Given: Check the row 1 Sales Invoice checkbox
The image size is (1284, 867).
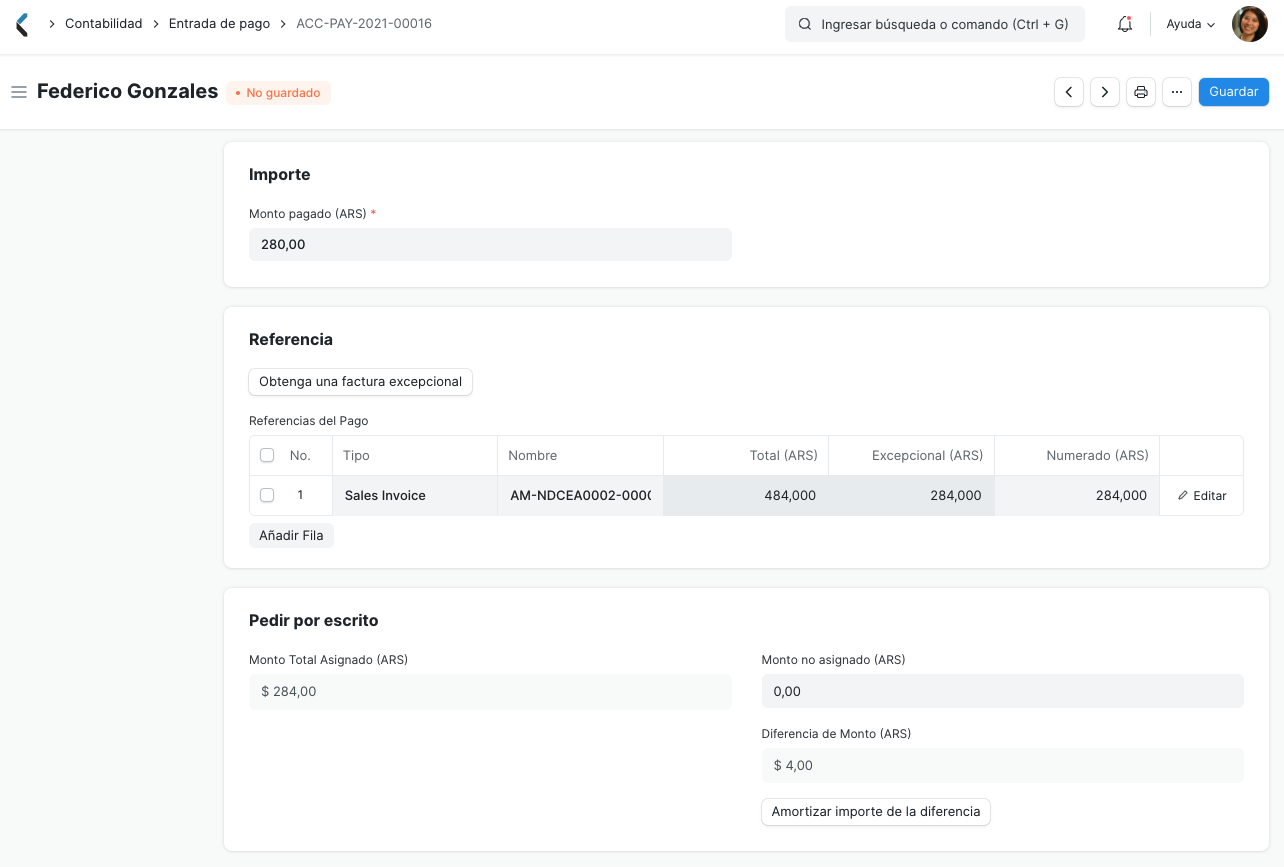Looking at the screenshot, I should [x=267, y=495].
